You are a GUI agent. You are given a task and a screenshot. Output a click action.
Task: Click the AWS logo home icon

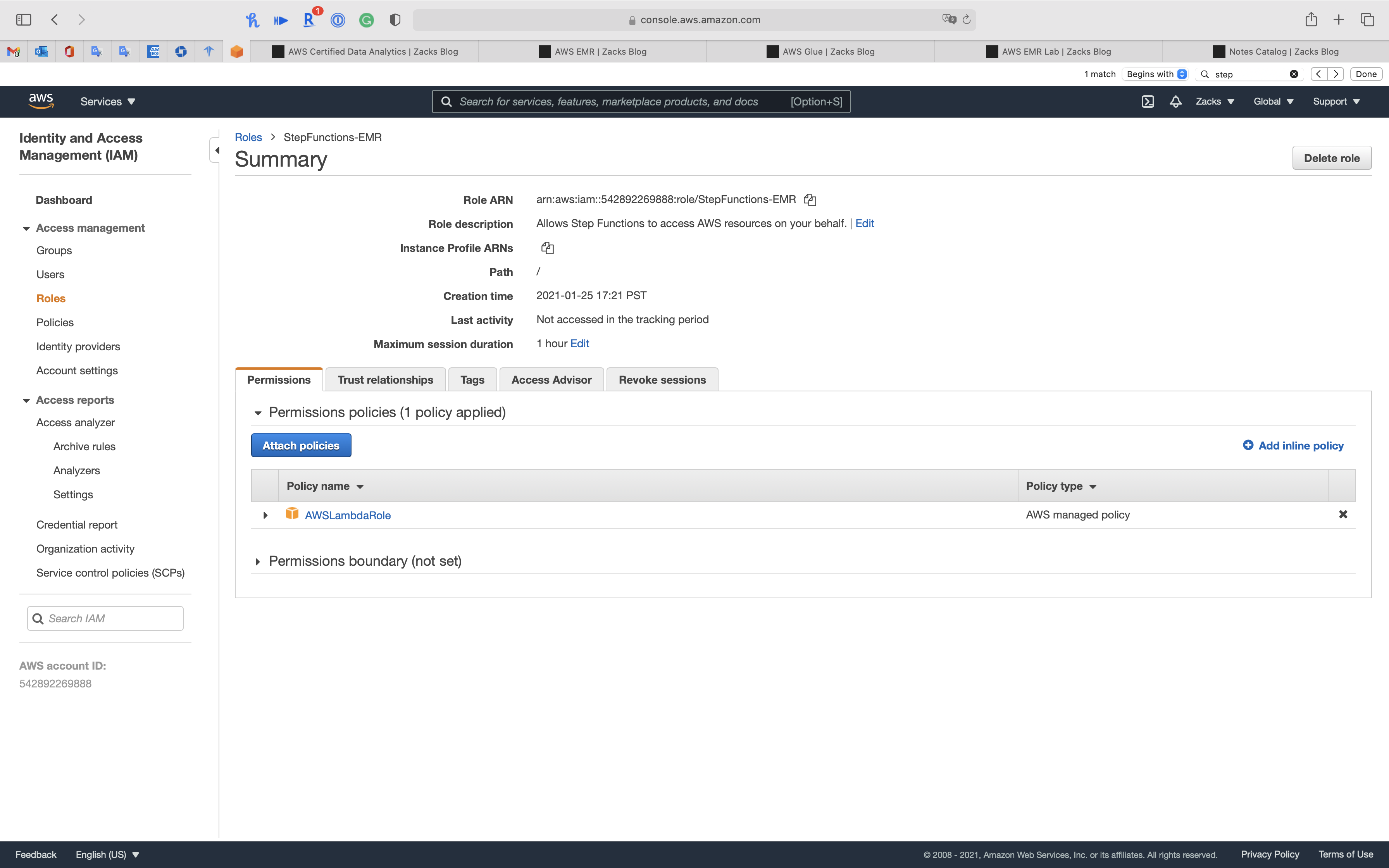[x=41, y=102]
